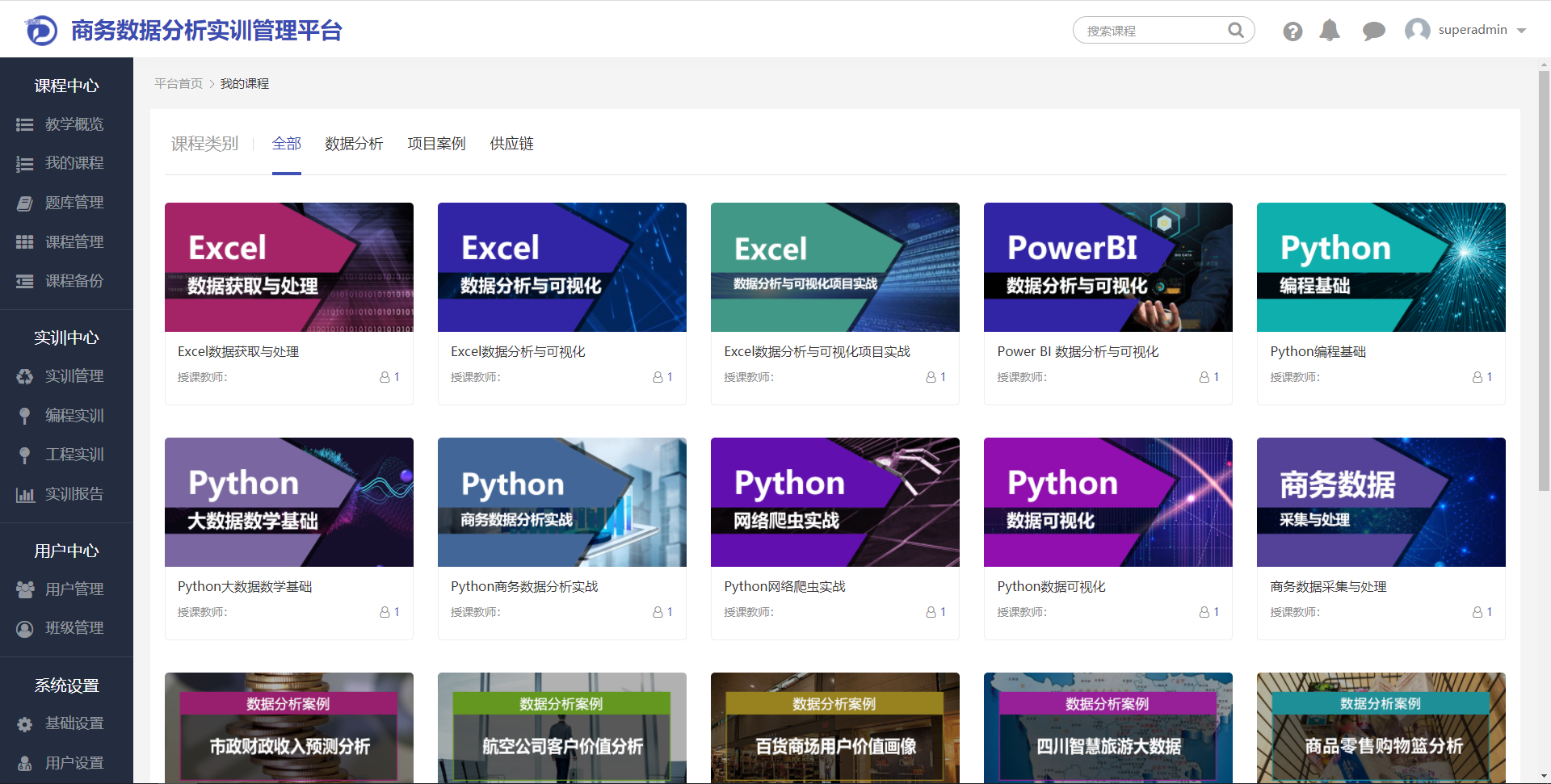
Task: Click the 基础设置 gear icon
Action: click(25, 724)
